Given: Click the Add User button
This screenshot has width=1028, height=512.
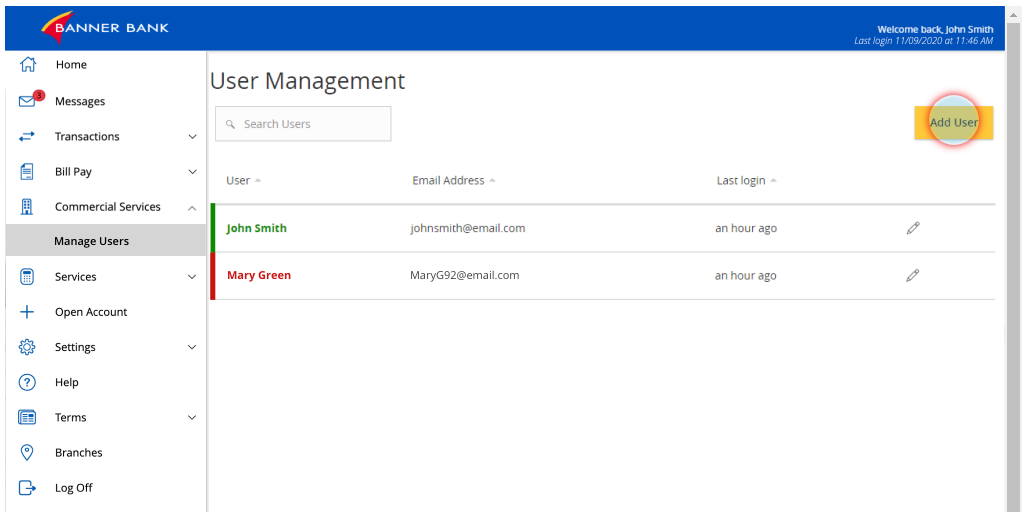Looking at the screenshot, I should click(x=954, y=123).
